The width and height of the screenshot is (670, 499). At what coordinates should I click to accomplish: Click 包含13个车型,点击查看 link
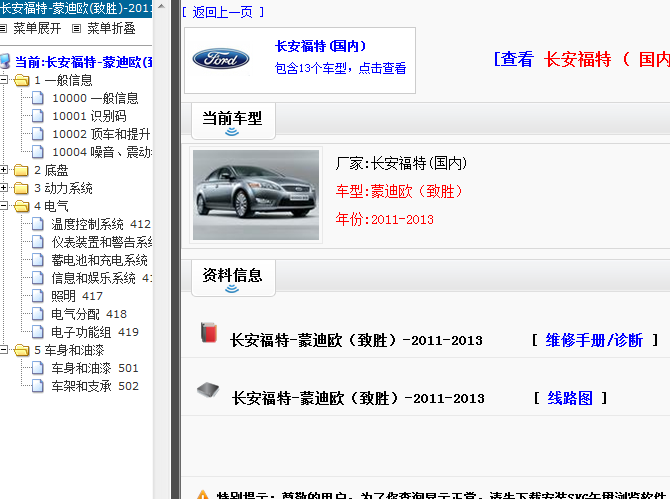[341, 68]
